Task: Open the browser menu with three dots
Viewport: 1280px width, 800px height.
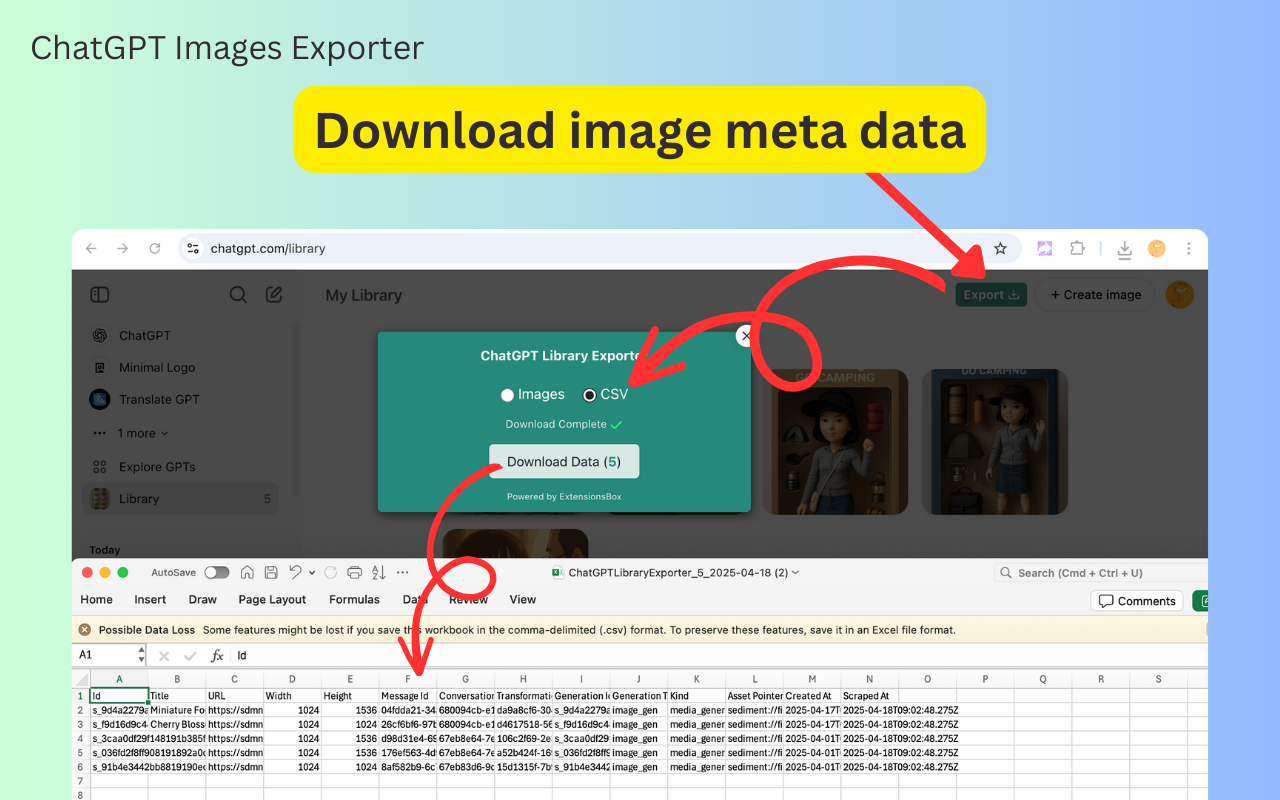Action: coord(1188,248)
